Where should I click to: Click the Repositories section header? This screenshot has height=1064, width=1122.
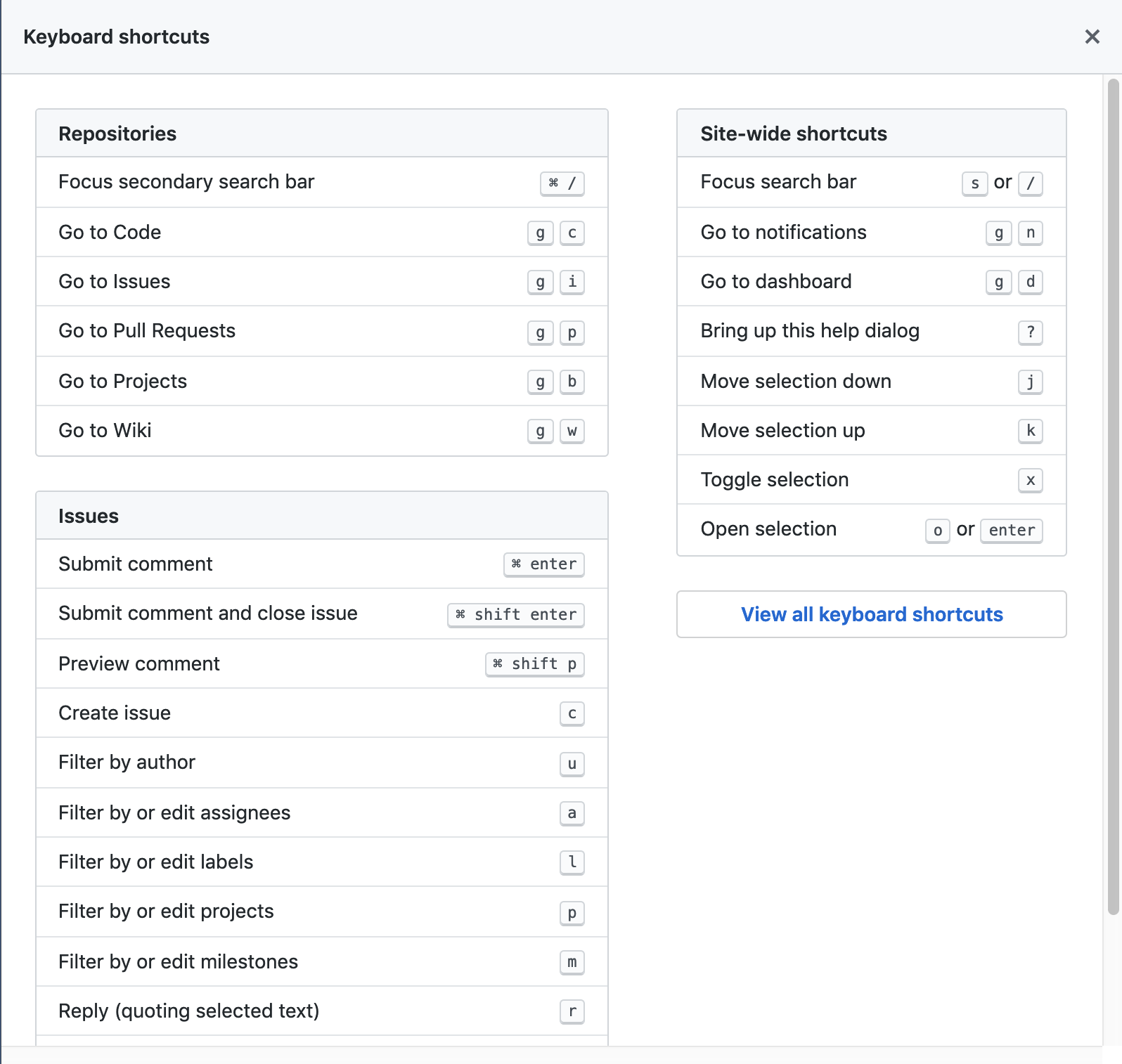117,134
